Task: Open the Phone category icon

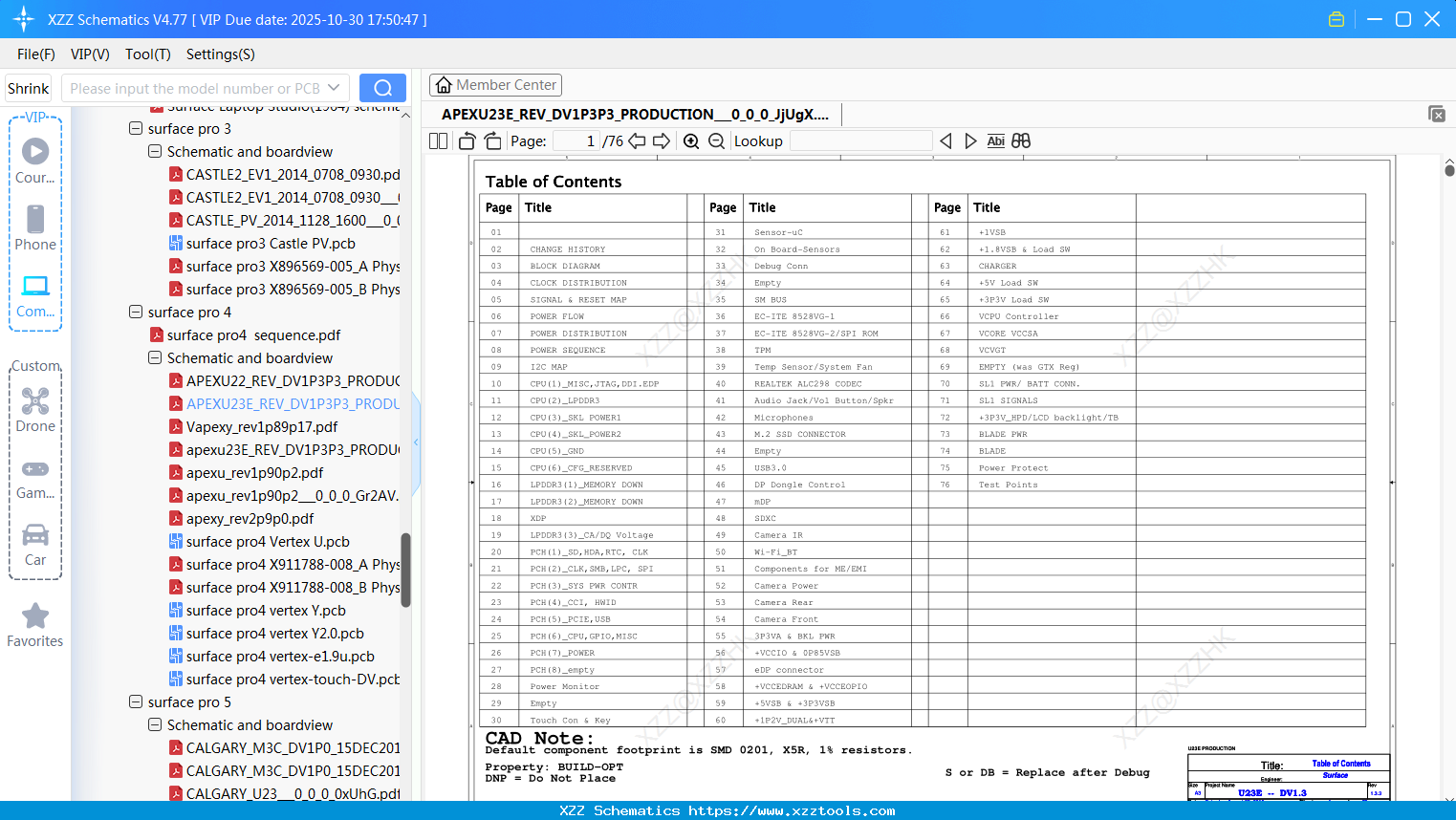Action: 35,227
